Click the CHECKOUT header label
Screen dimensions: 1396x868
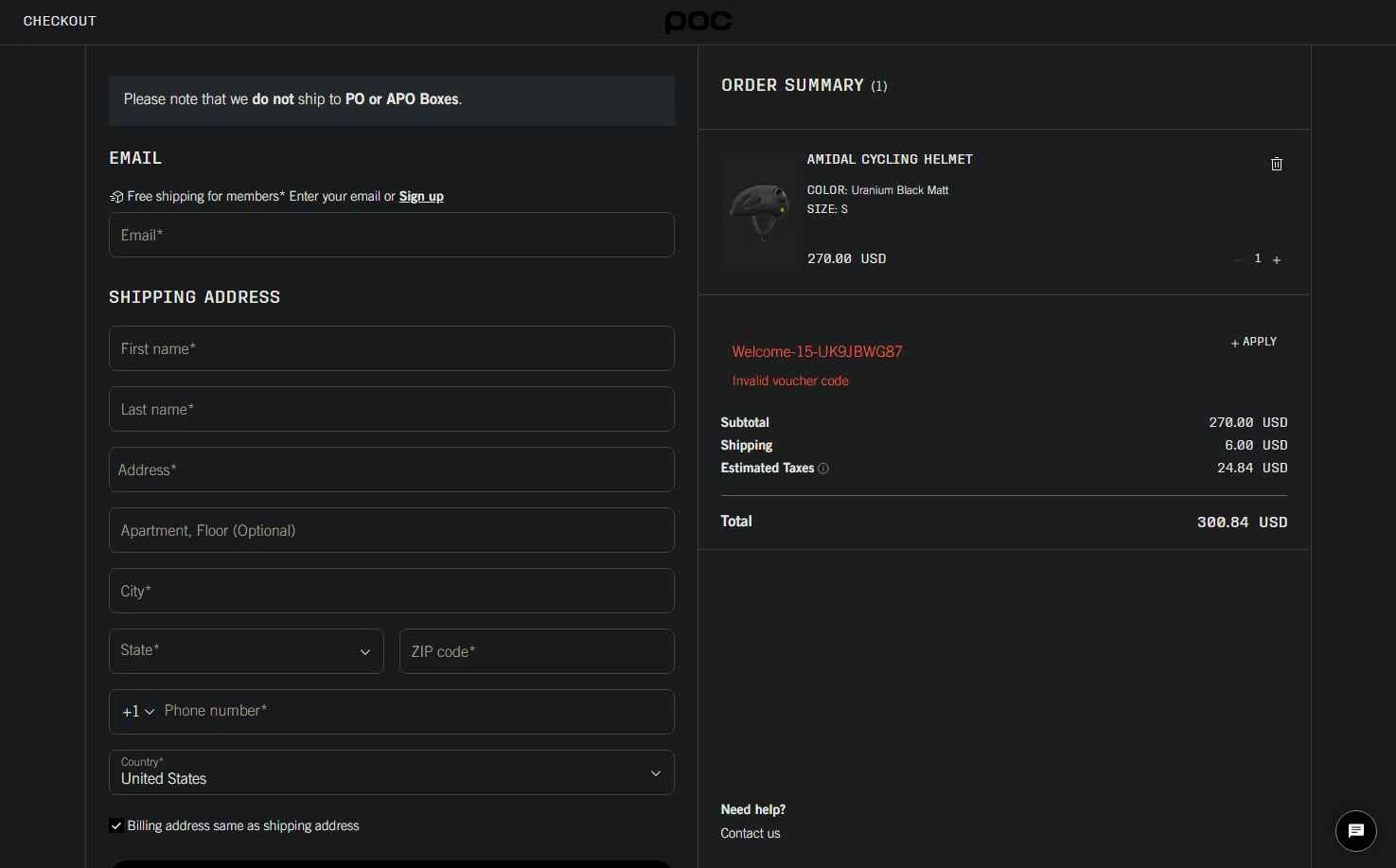[x=60, y=21]
